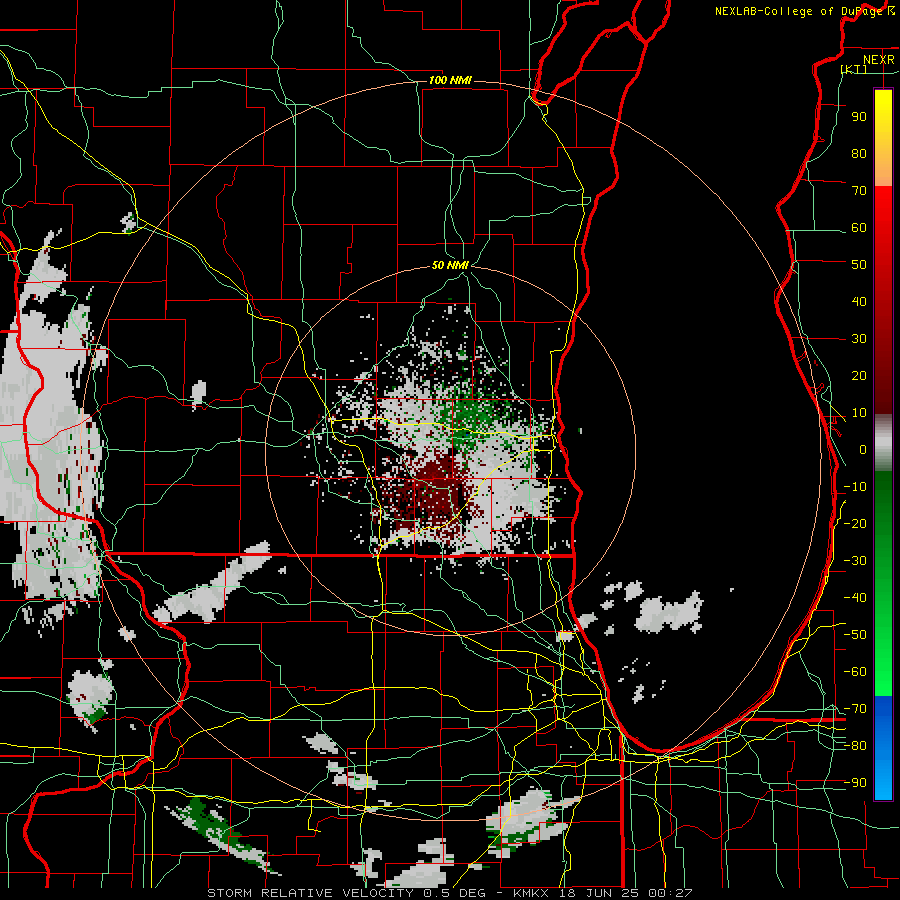Click the "[KT]" units label

click(x=854, y=69)
